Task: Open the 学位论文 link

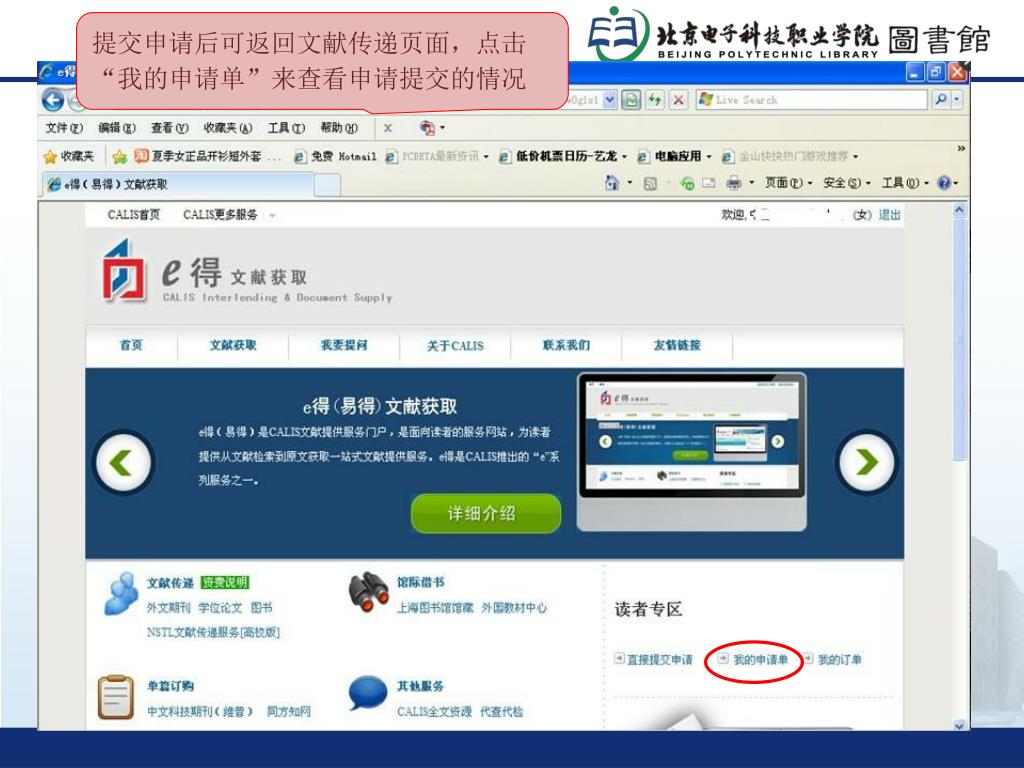Action: [220, 608]
